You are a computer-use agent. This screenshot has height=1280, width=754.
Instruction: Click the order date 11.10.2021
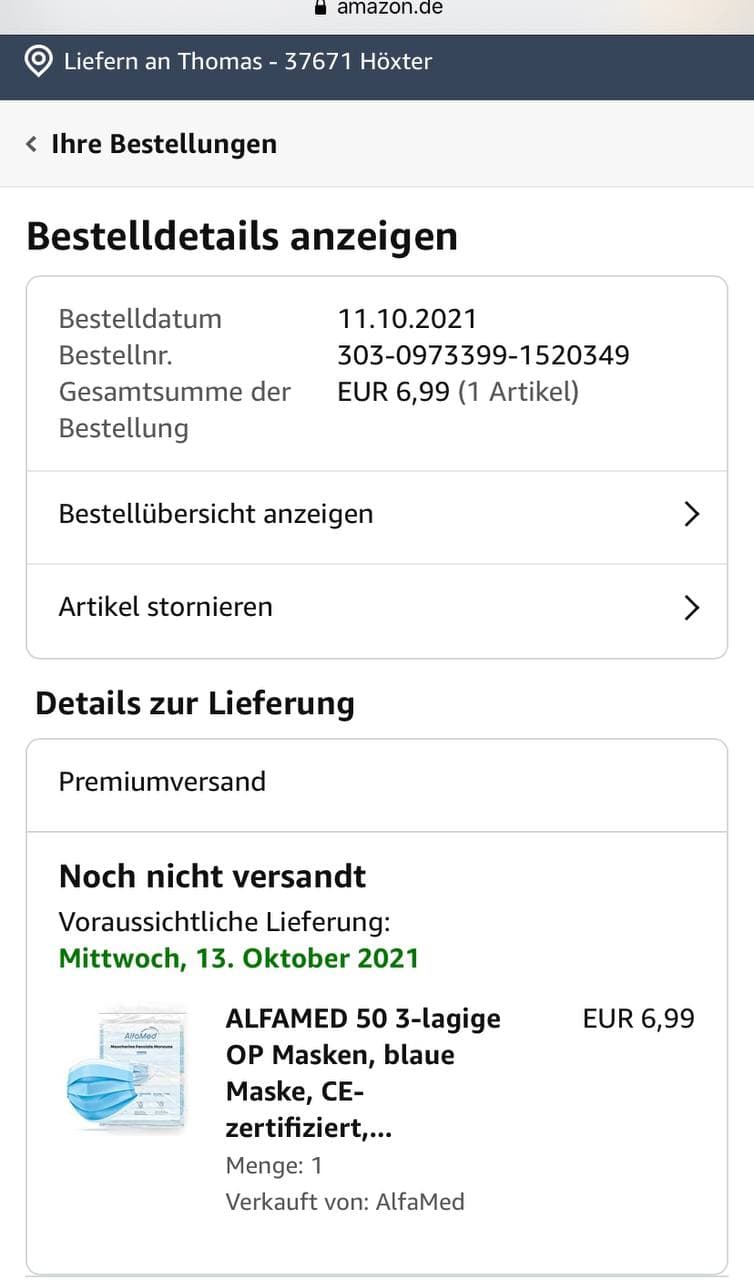[x=407, y=319]
